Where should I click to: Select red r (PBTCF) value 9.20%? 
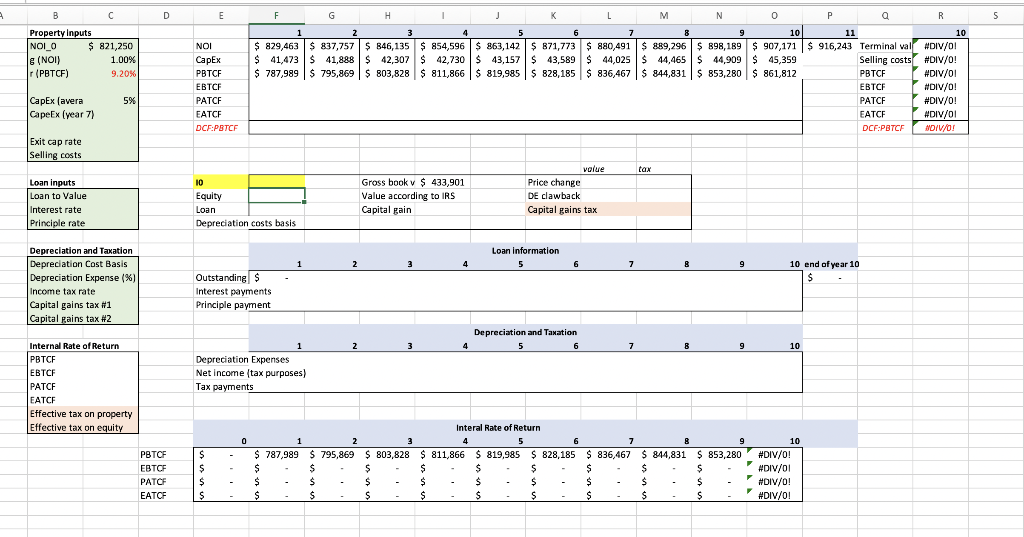click(x=110, y=73)
